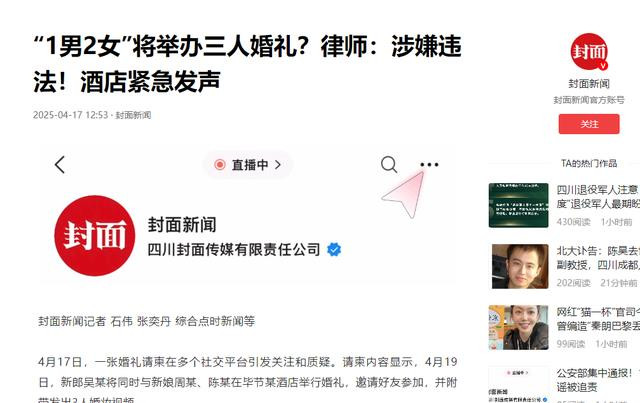Follow 封面新闻 with the 关注 button
640x403 pixels.
tap(589, 124)
